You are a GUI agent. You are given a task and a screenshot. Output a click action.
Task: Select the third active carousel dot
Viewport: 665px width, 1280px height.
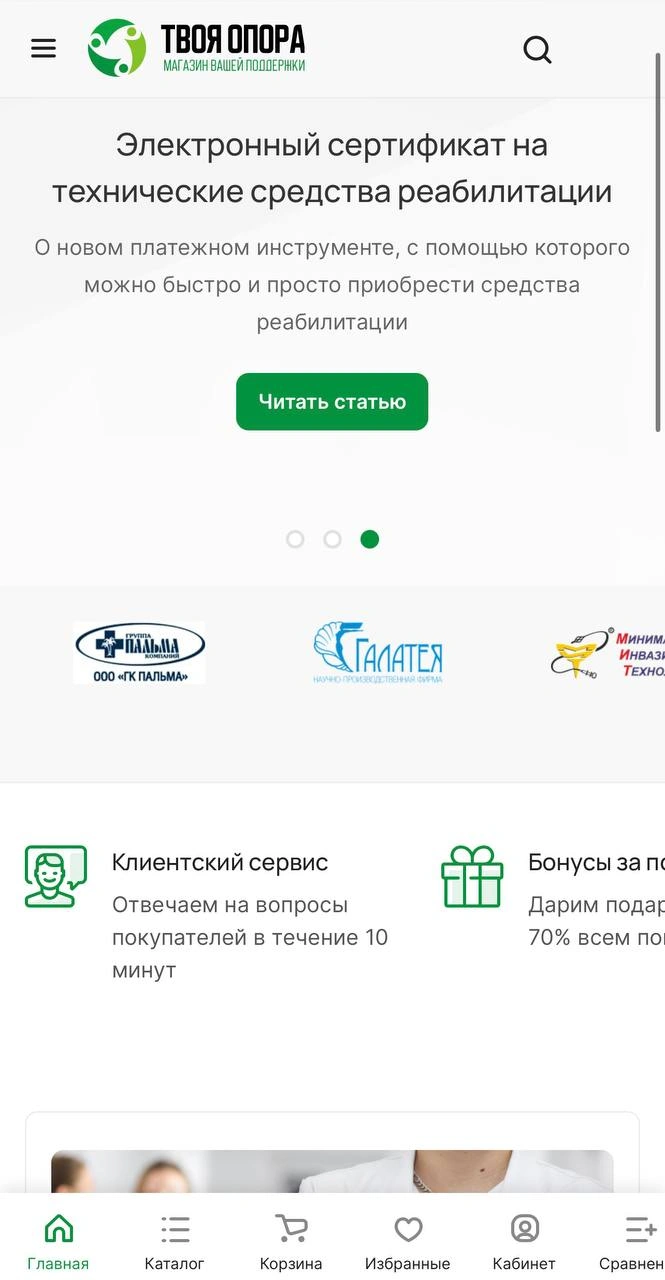click(370, 539)
